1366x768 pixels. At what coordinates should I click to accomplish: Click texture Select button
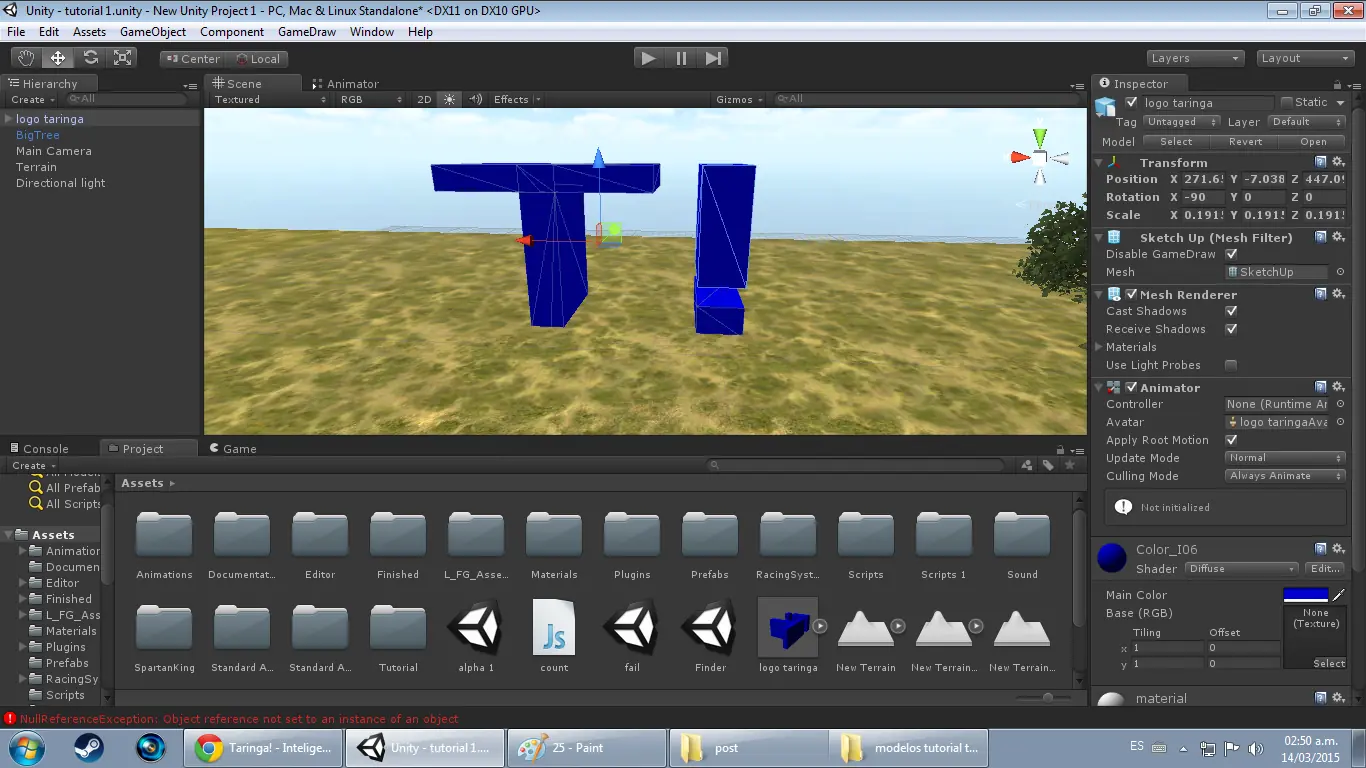pos(1329,663)
